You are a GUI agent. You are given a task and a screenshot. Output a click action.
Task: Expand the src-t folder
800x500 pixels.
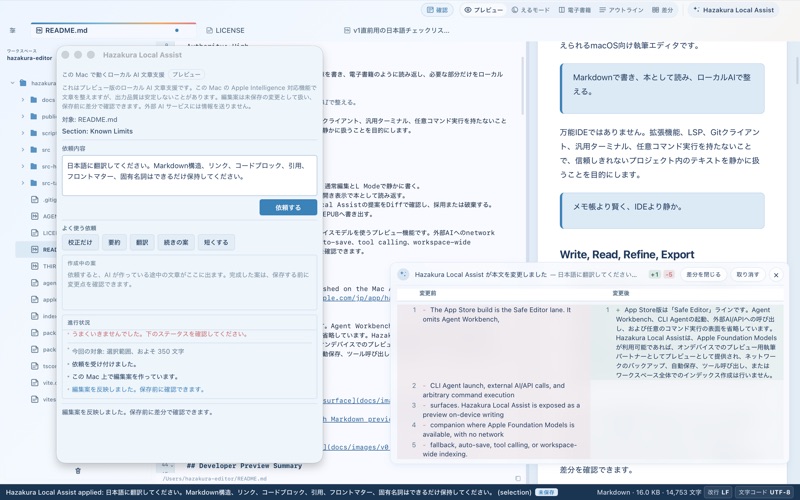[x=23, y=183]
